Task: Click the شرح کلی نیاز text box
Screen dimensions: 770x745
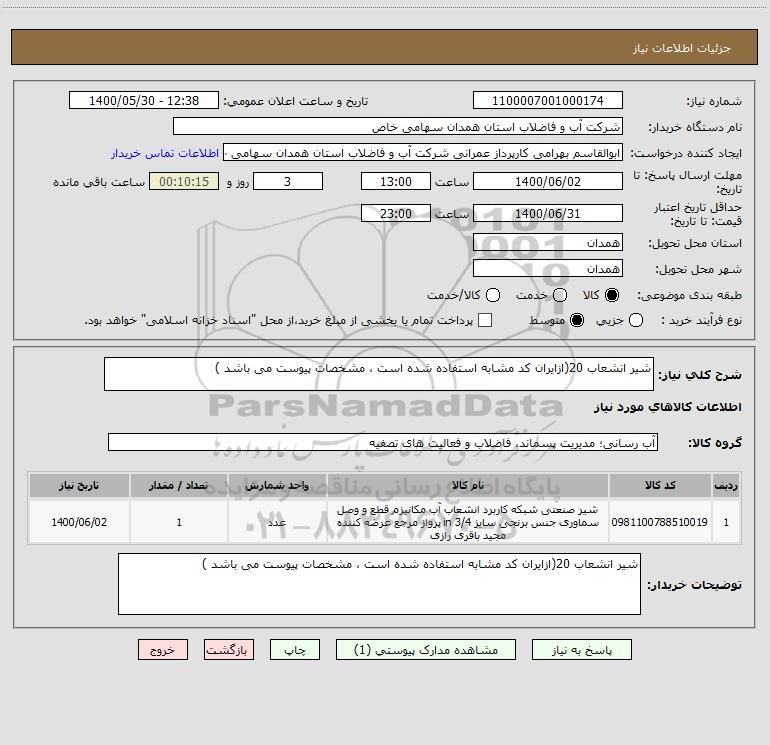Action: tap(379, 374)
